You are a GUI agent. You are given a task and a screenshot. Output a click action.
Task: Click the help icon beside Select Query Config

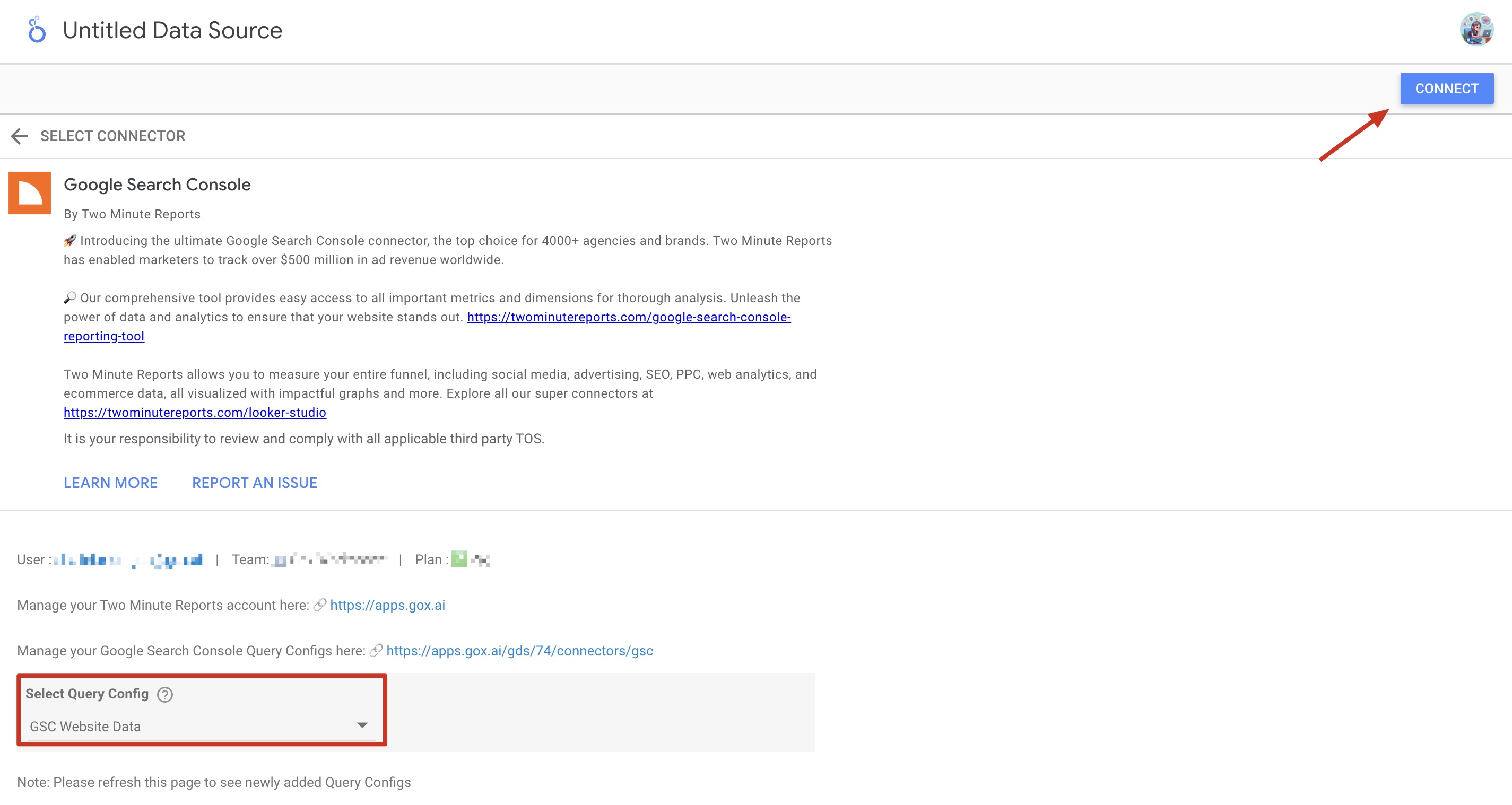(x=165, y=695)
